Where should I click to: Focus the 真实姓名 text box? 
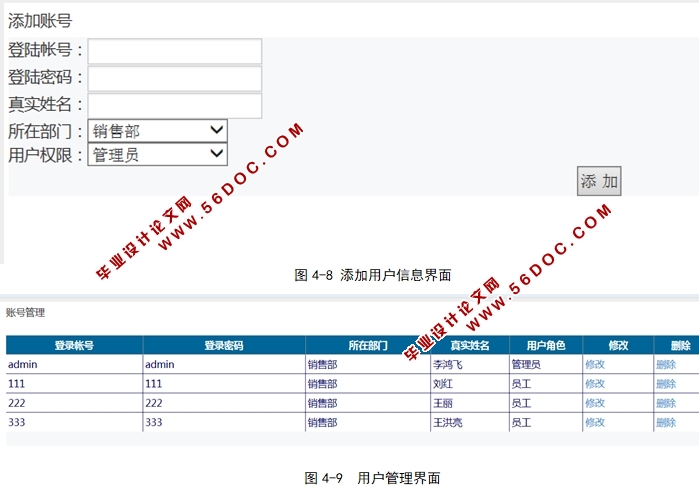(175, 106)
